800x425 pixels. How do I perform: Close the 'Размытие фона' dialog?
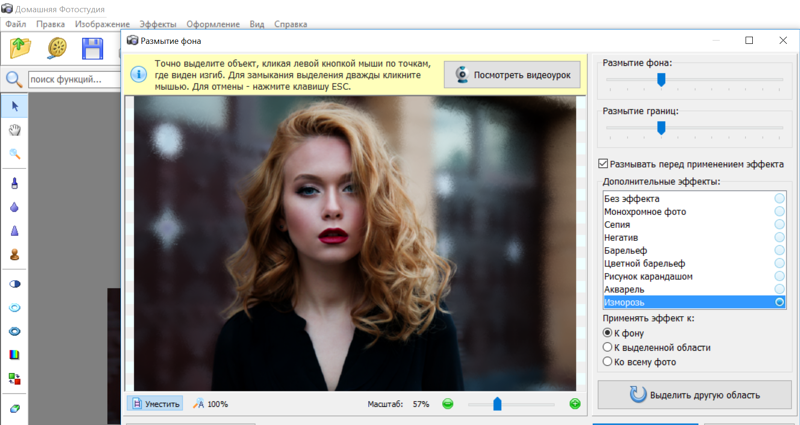pos(783,40)
